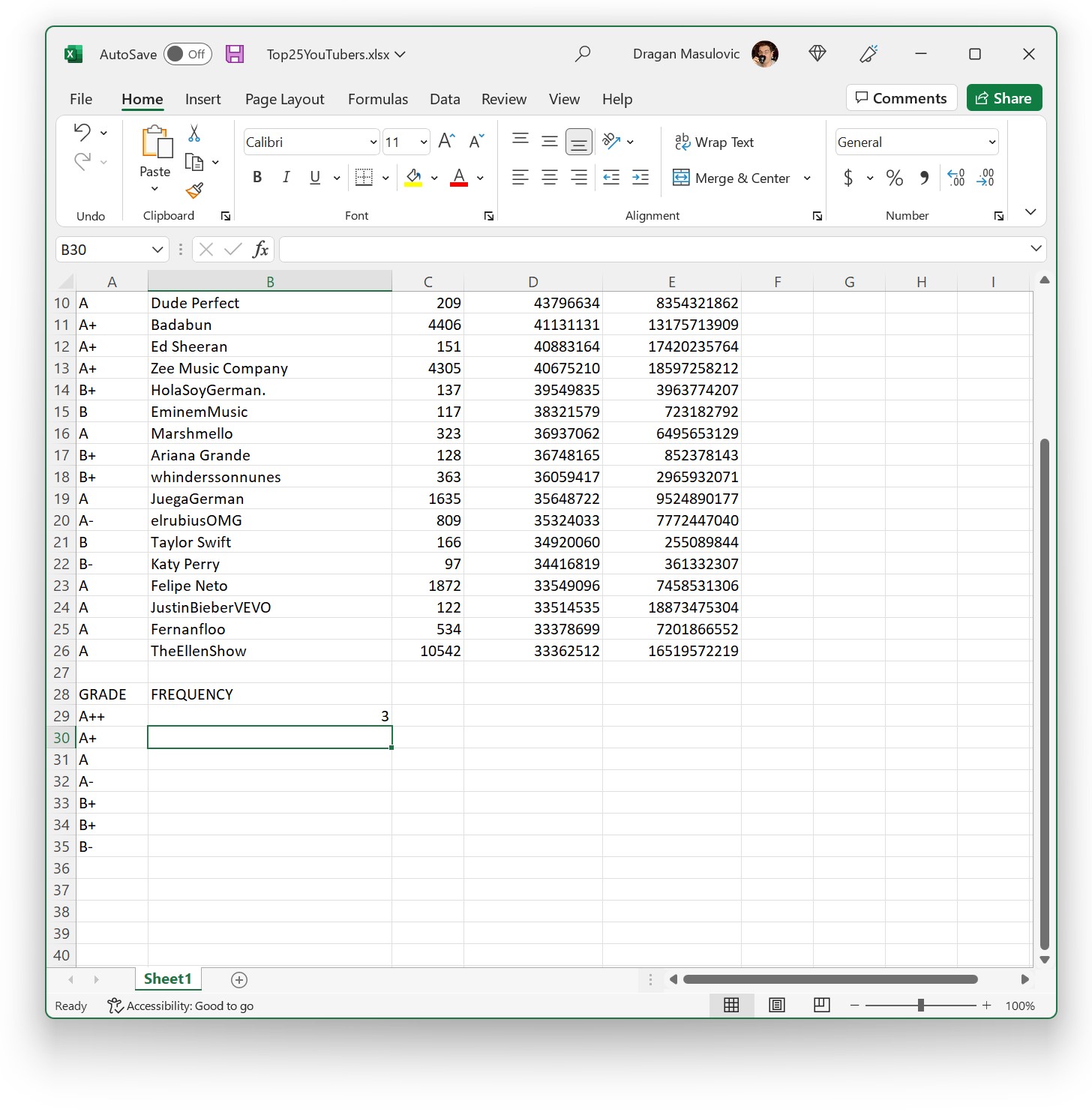The image size is (1092, 1112).
Task: Apply red font color
Action: point(459,178)
